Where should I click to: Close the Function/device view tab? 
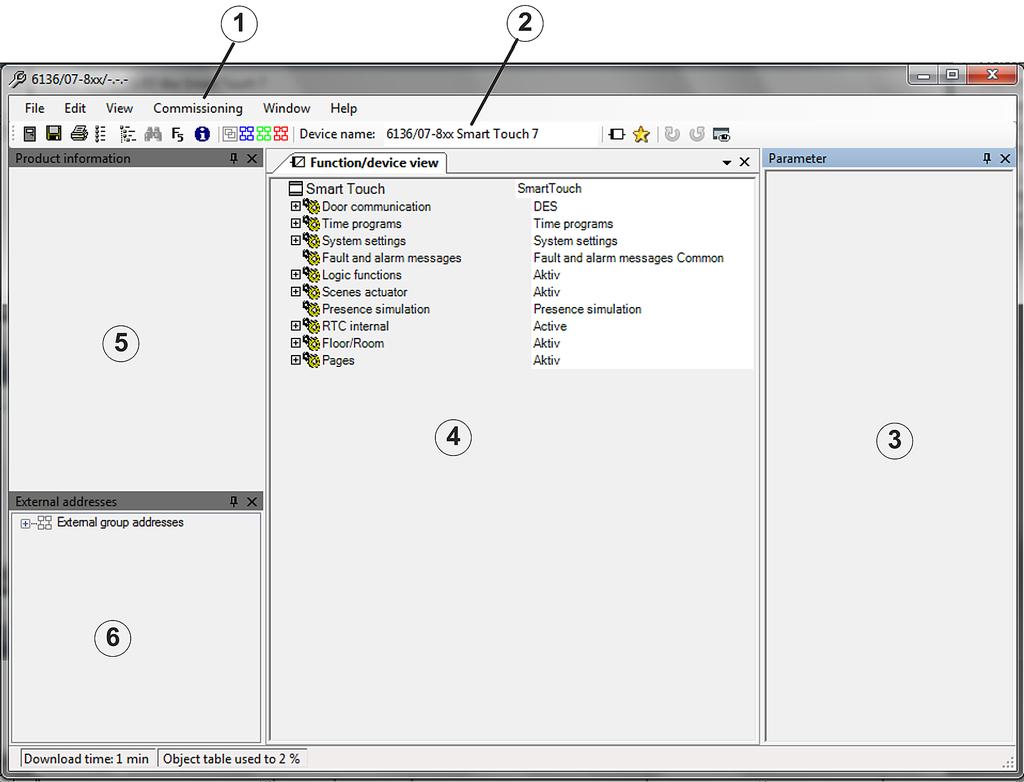click(744, 162)
